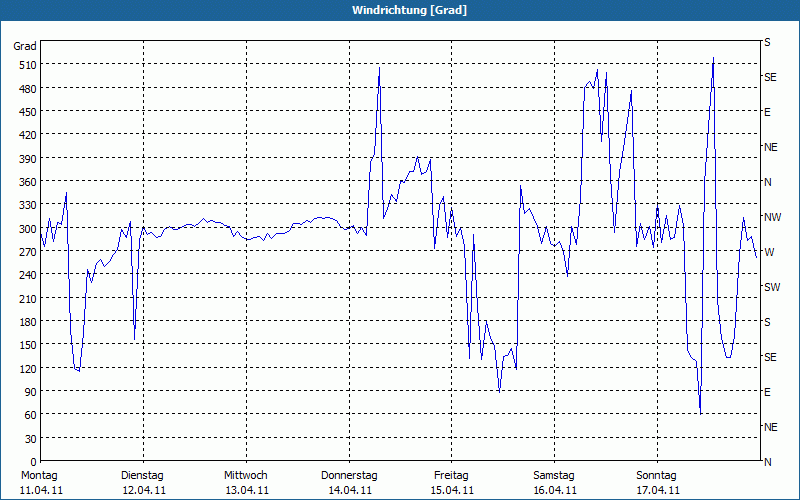Click the y-axis value "150"
Screen dimensions: 800x500
pyautogui.click(x=28, y=345)
